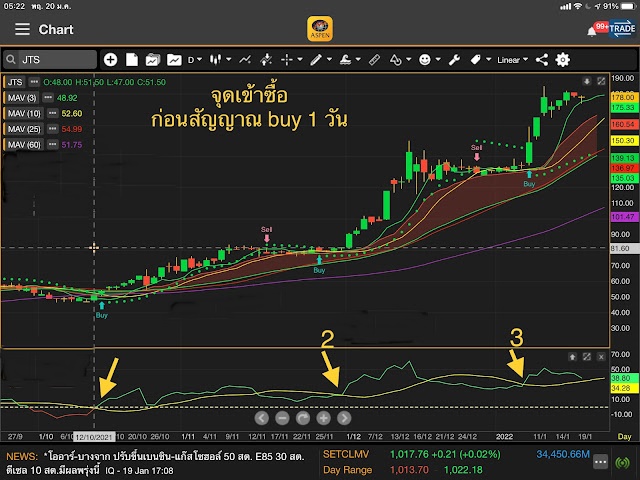Maximize the main price chart pane
This screenshot has height=480, width=640.
601,81
